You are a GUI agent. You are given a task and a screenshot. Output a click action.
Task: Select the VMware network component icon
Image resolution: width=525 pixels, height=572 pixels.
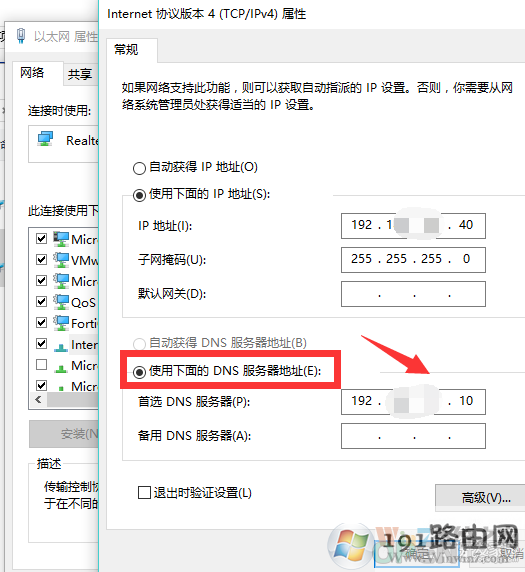pyautogui.click(x=61, y=260)
